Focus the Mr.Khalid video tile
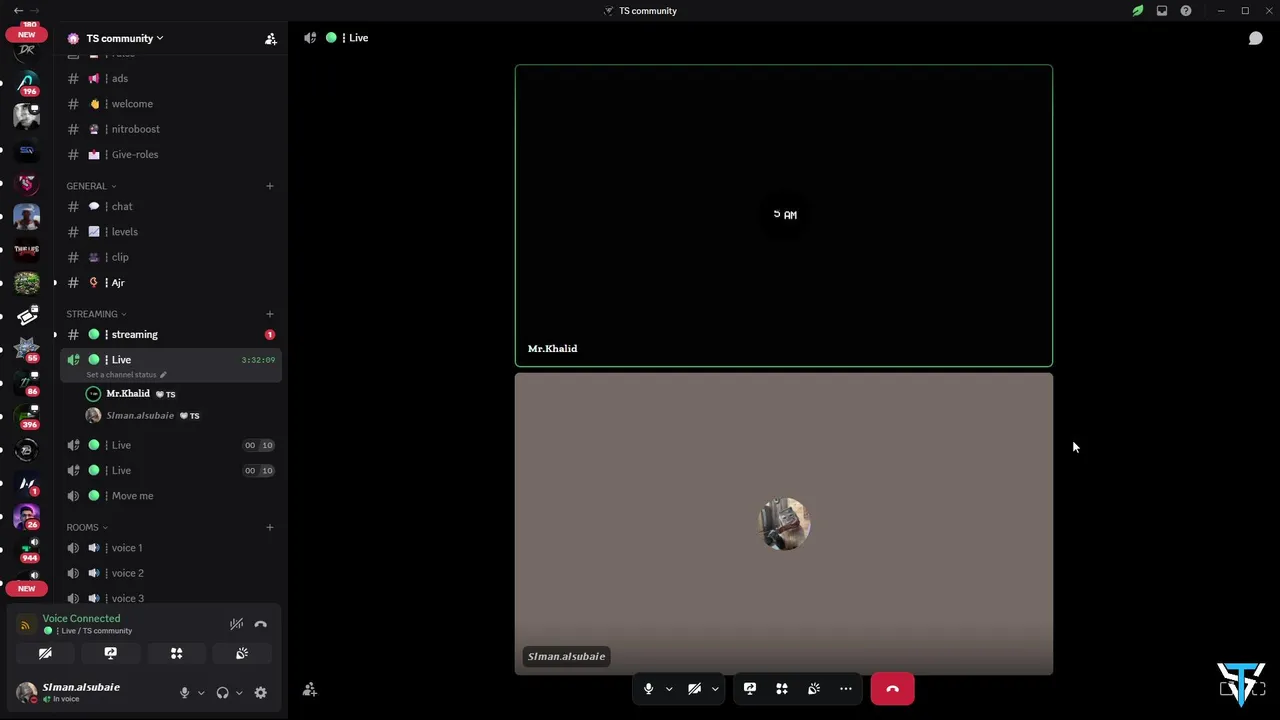This screenshot has height=720, width=1280. tap(784, 216)
